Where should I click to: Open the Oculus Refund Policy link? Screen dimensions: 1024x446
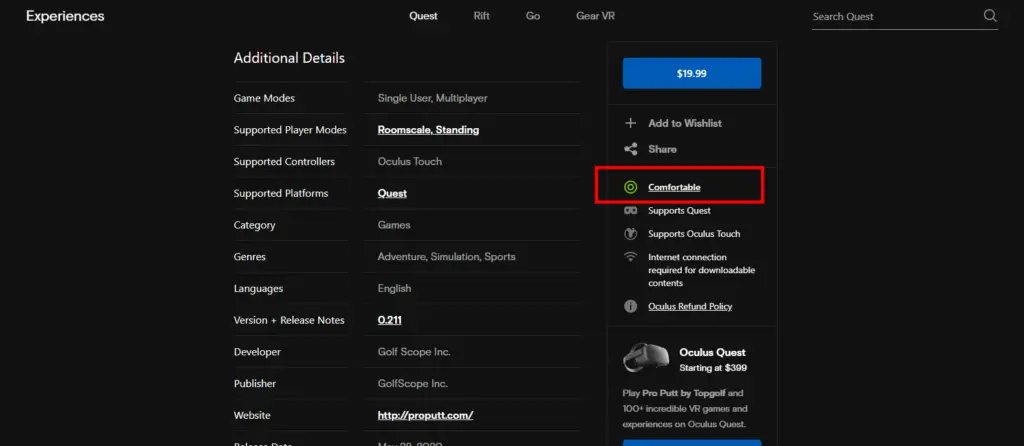(x=690, y=306)
